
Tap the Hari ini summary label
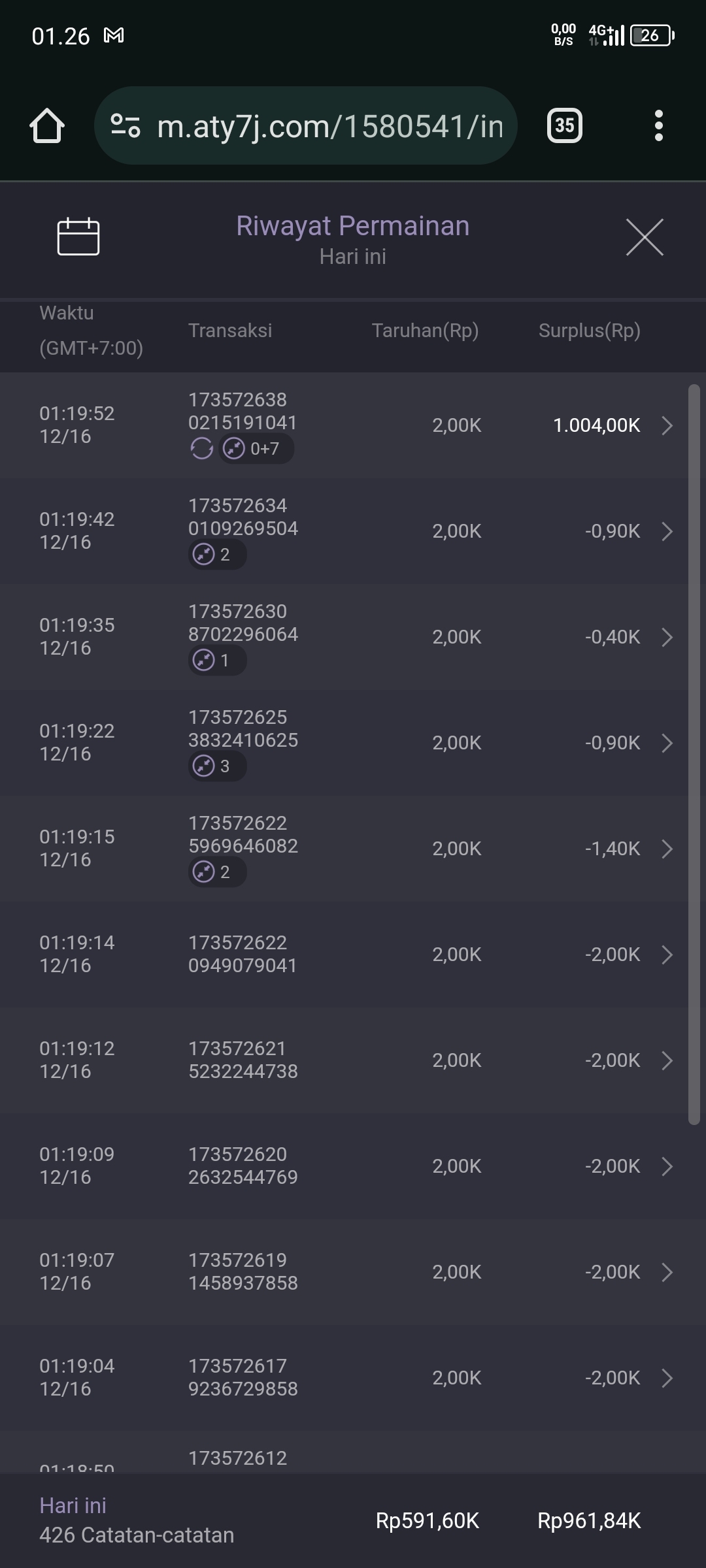(x=73, y=1505)
